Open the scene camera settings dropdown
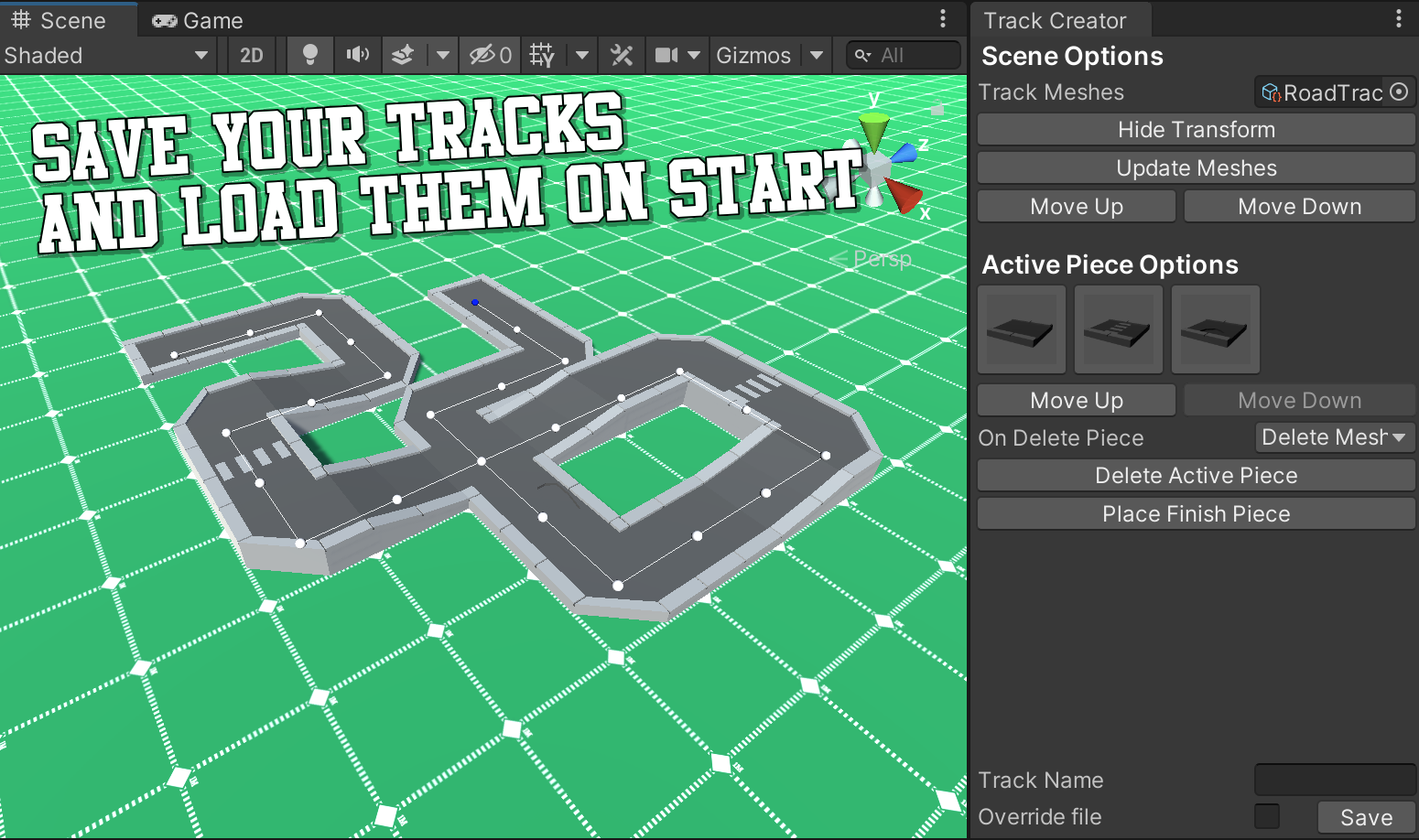Viewport: 1419px width, 840px height. tap(677, 56)
